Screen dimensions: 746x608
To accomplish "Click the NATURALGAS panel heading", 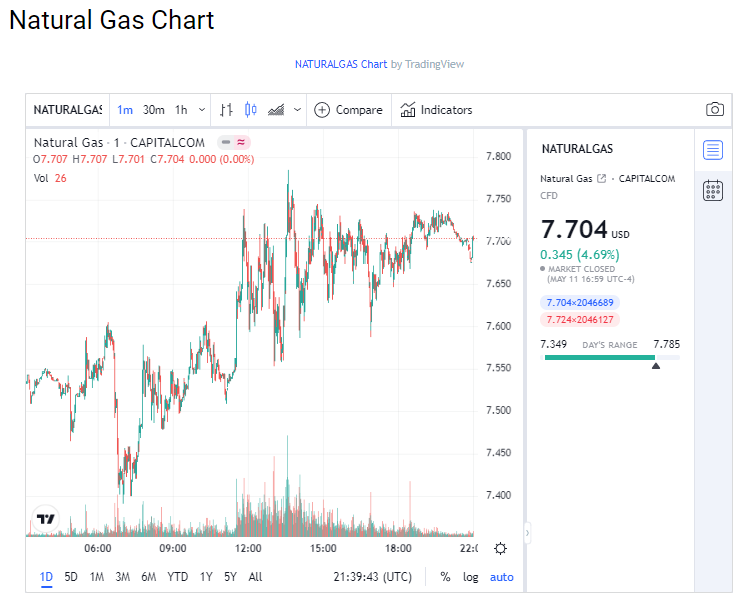I will (x=577, y=149).
